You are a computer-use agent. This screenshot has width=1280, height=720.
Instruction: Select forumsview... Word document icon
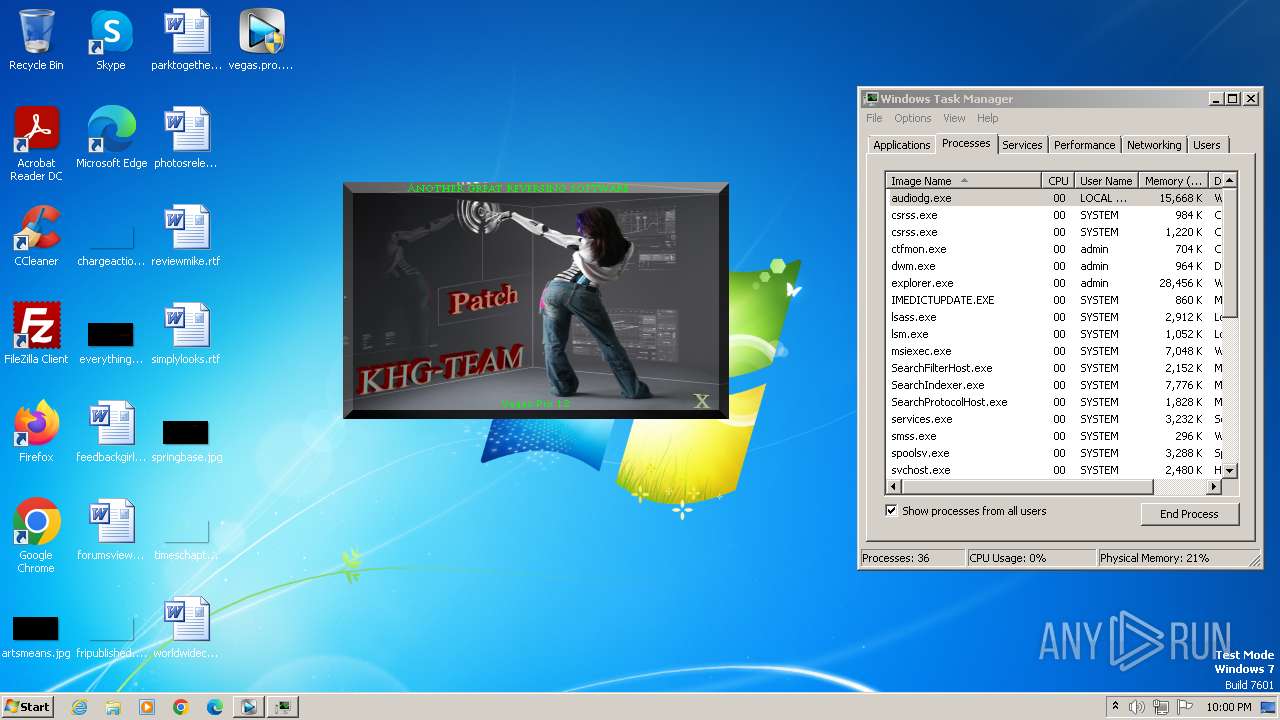coord(111,530)
